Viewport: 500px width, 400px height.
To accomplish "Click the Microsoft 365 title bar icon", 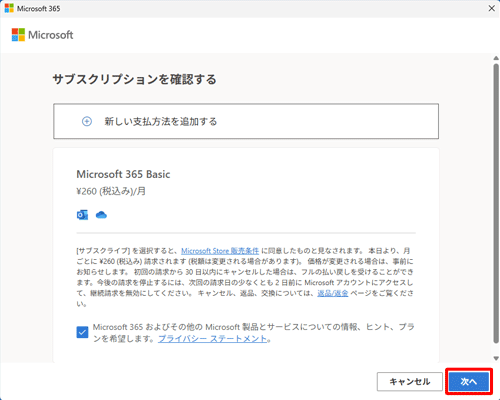I will pyautogui.click(x=9, y=8).
